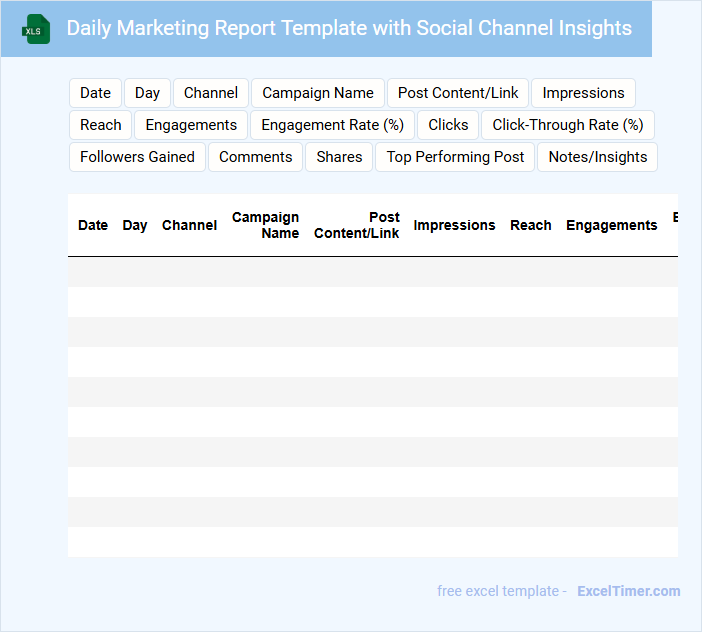Screen dimensions: 702x632
Task: Click the Impressions tag button
Action: [x=583, y=93]
